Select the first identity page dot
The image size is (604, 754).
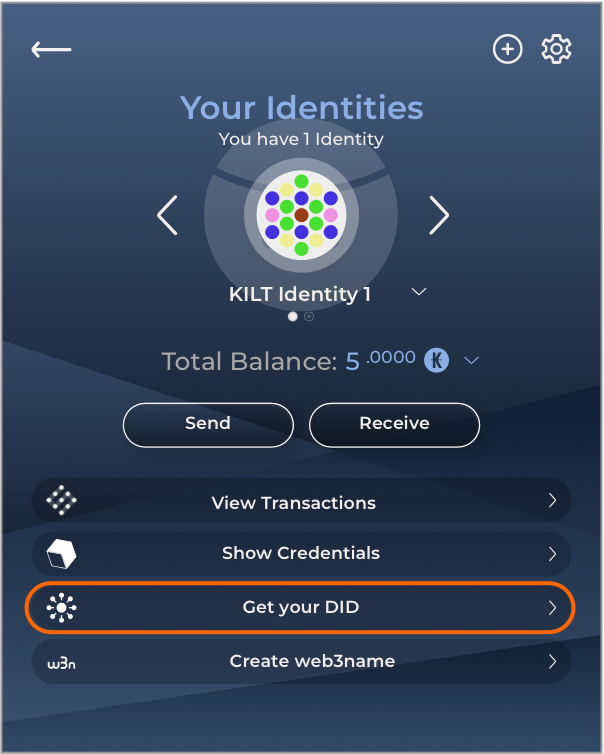pyautogui.click(x=292, y=316)
